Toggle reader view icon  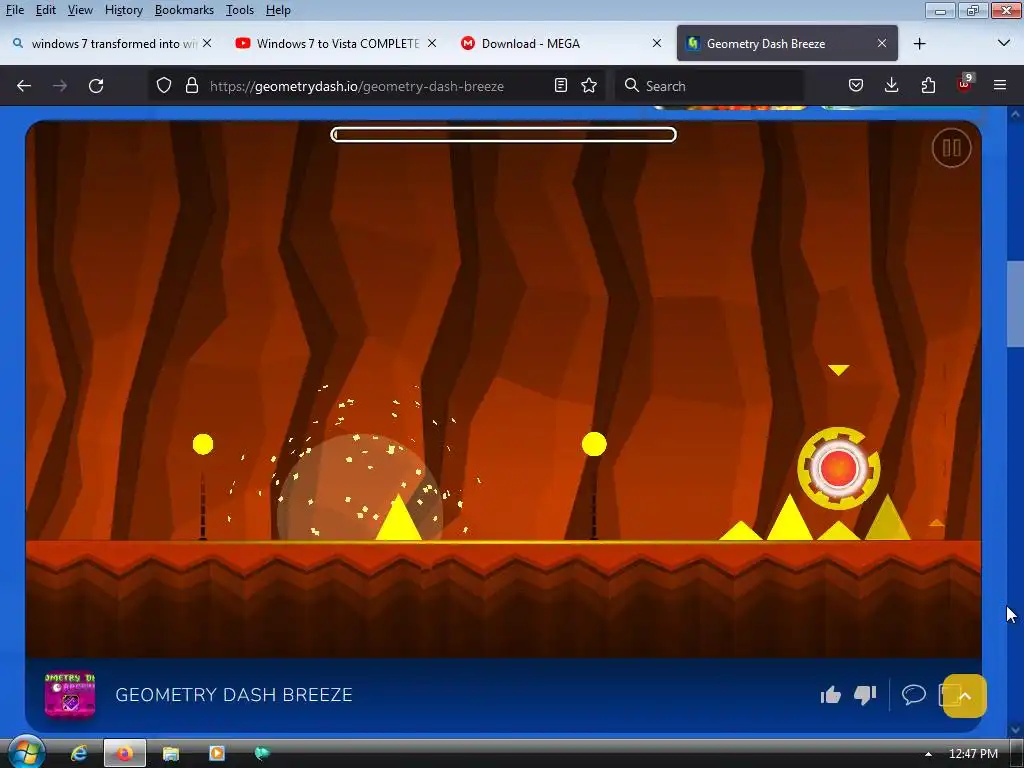point(560,86)
